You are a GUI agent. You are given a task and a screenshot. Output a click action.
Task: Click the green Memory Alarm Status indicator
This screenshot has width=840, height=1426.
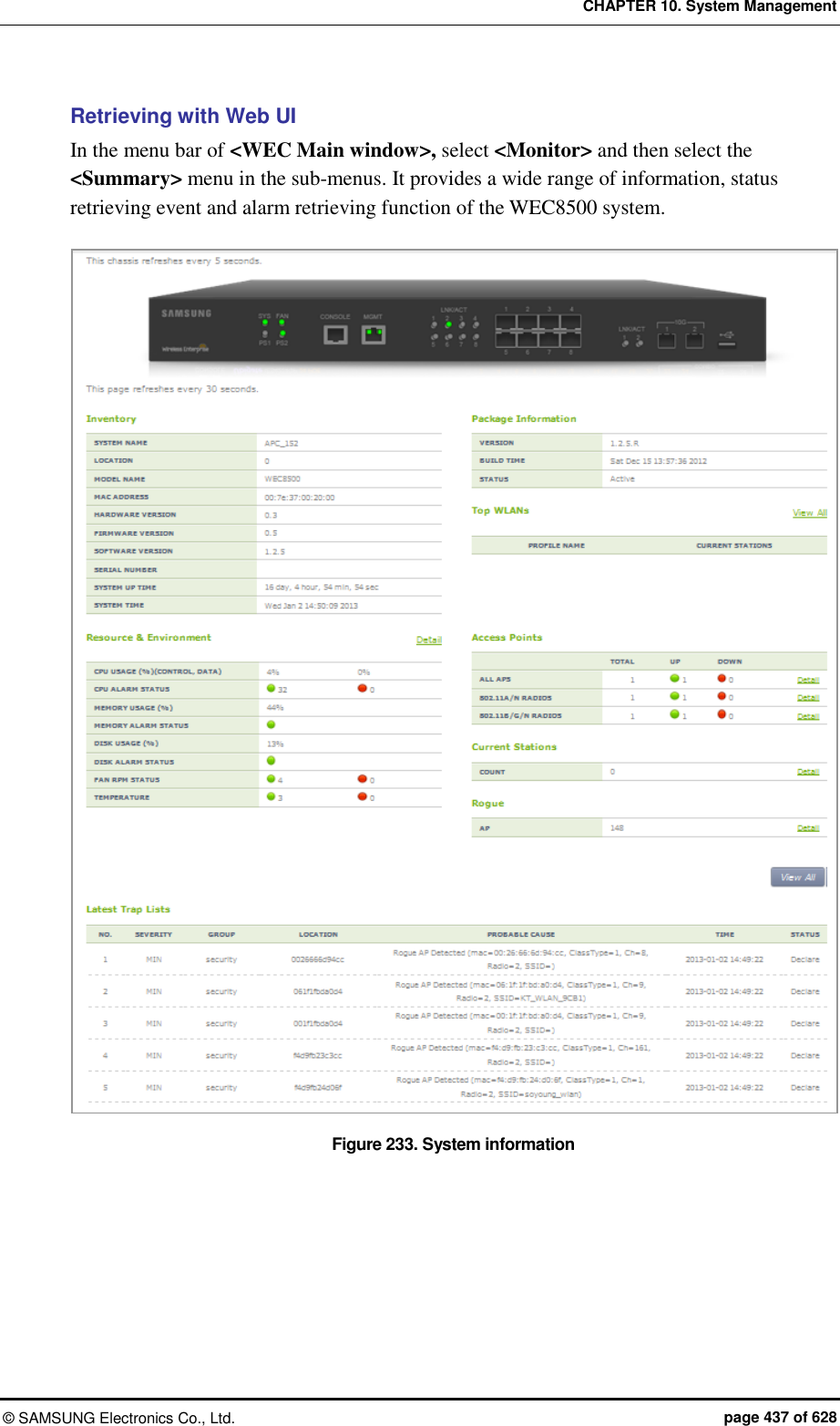271,724
